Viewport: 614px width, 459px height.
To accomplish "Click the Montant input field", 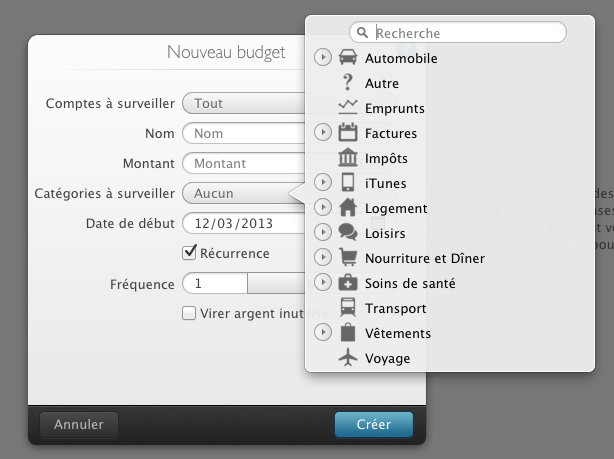I will pyautogui.click(x=244, y=163).
